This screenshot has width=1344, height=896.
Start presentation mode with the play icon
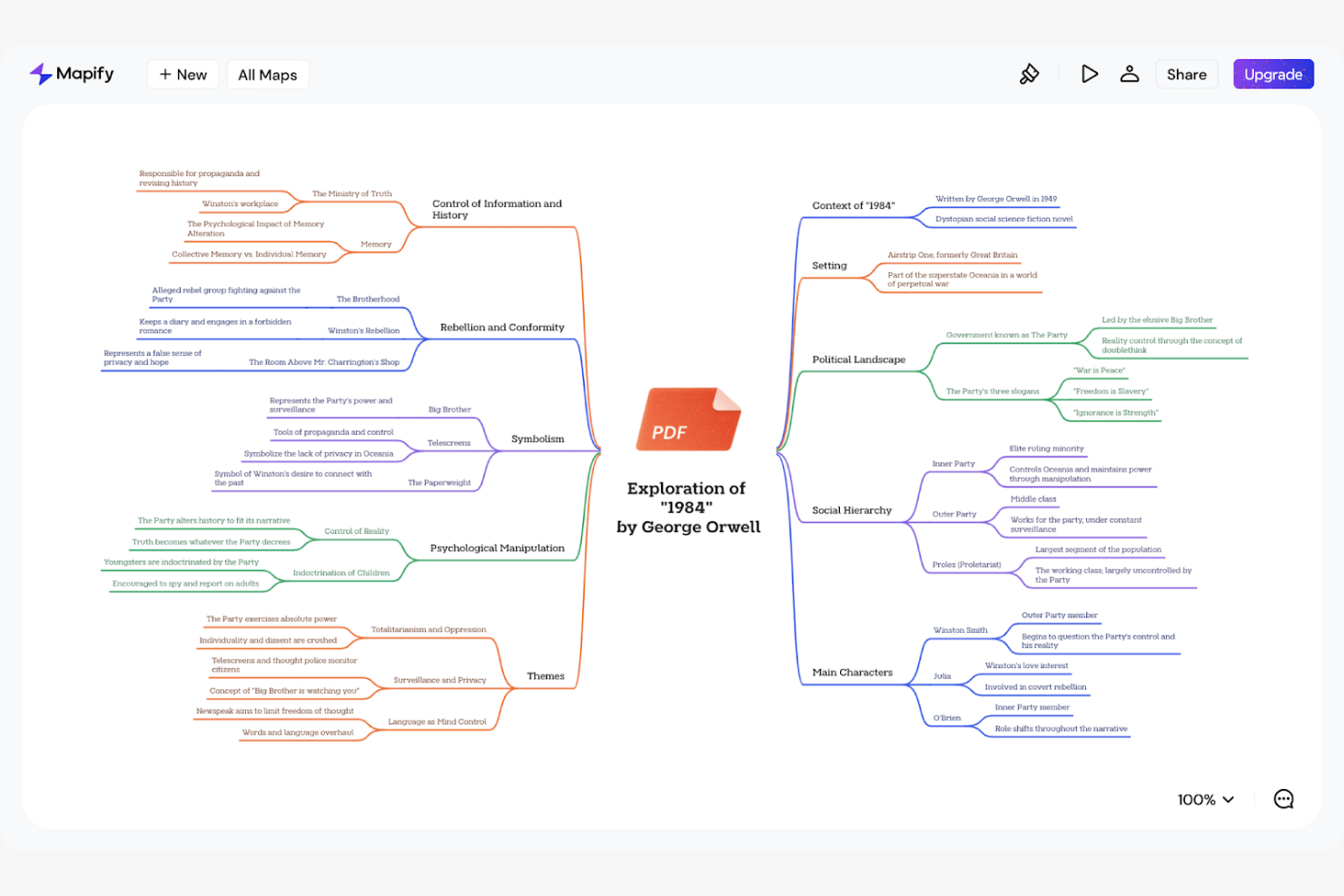coord(1089,74)
